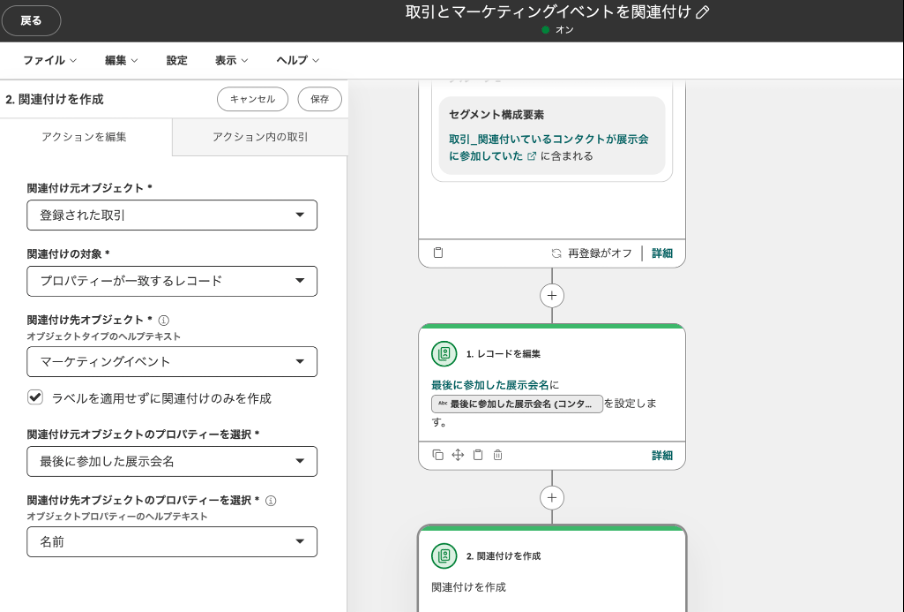This screenshot has width=904, height=612.
Task: Open 詳細 link on trigger card
Action: click(x=662, y=253)
